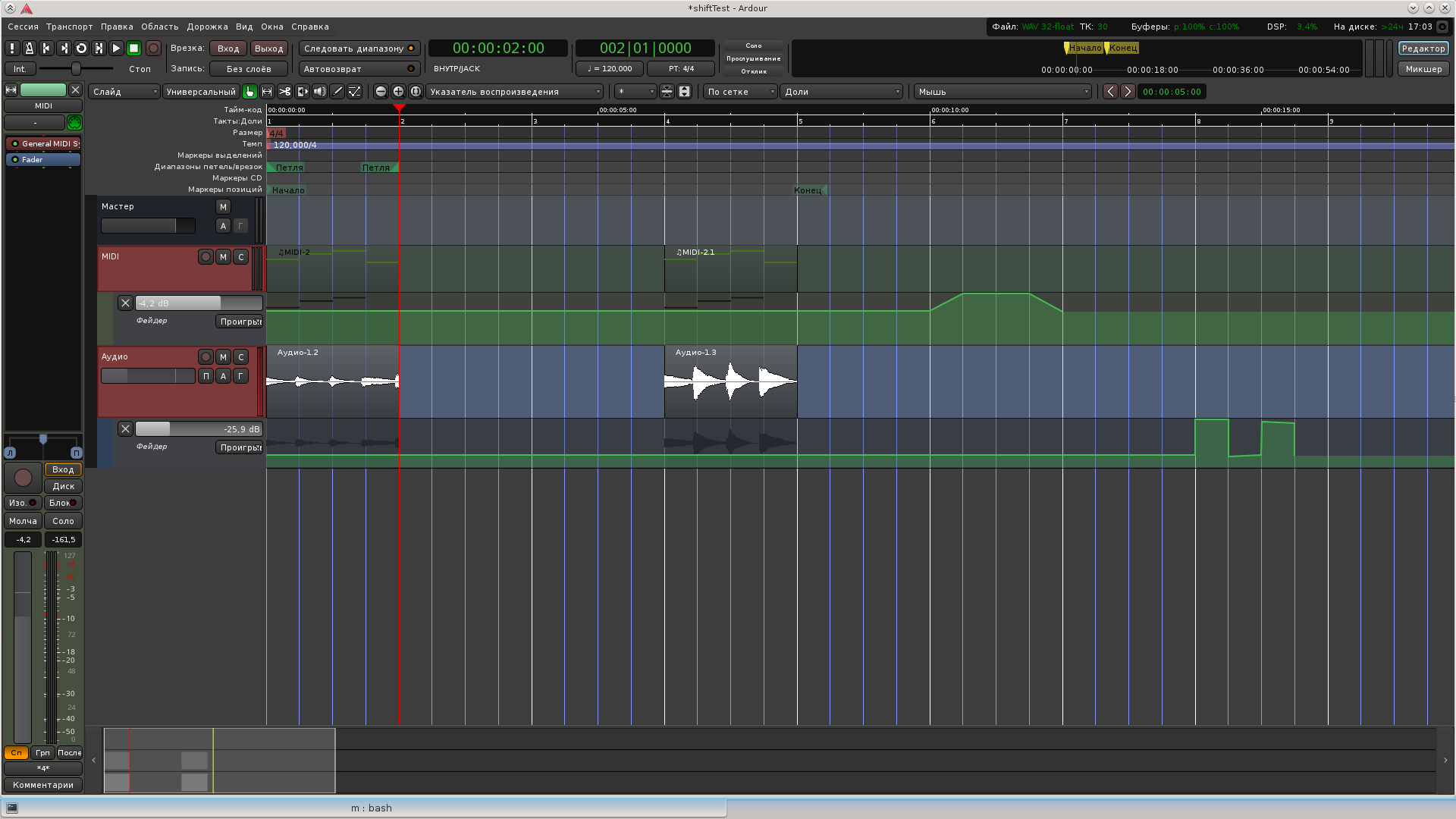This screenshot has width=1456, height=819.
Task: Select the Cut (scissors) tool
Action: pyautogui.click(x=284, y=92)
